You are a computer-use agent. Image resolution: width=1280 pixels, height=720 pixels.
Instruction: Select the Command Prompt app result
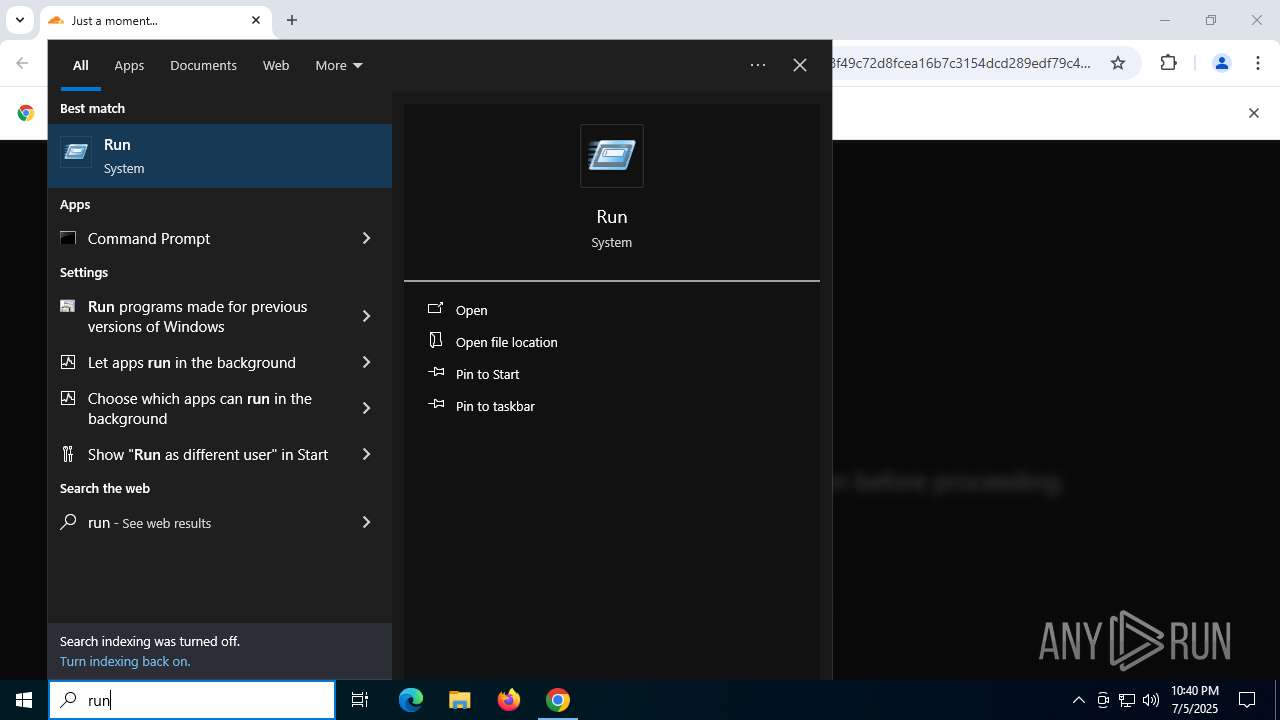click(x=194, y=238)
